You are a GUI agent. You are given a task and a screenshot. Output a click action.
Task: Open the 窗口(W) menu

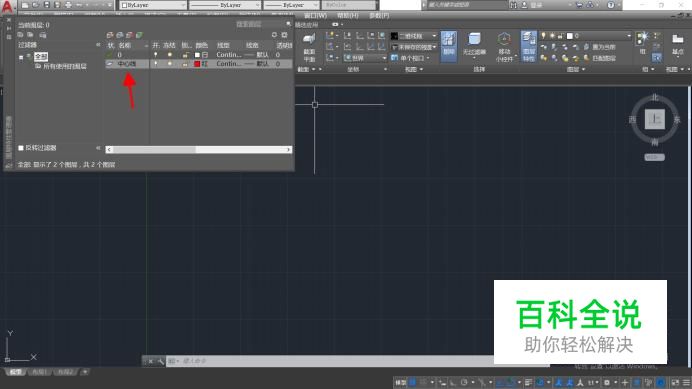(x=316, y=15)
